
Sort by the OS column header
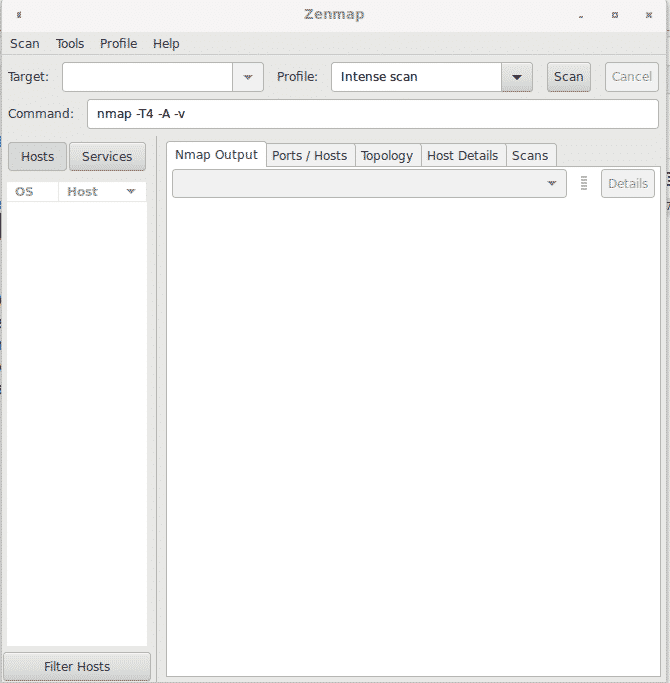click(x=32, y=192)
